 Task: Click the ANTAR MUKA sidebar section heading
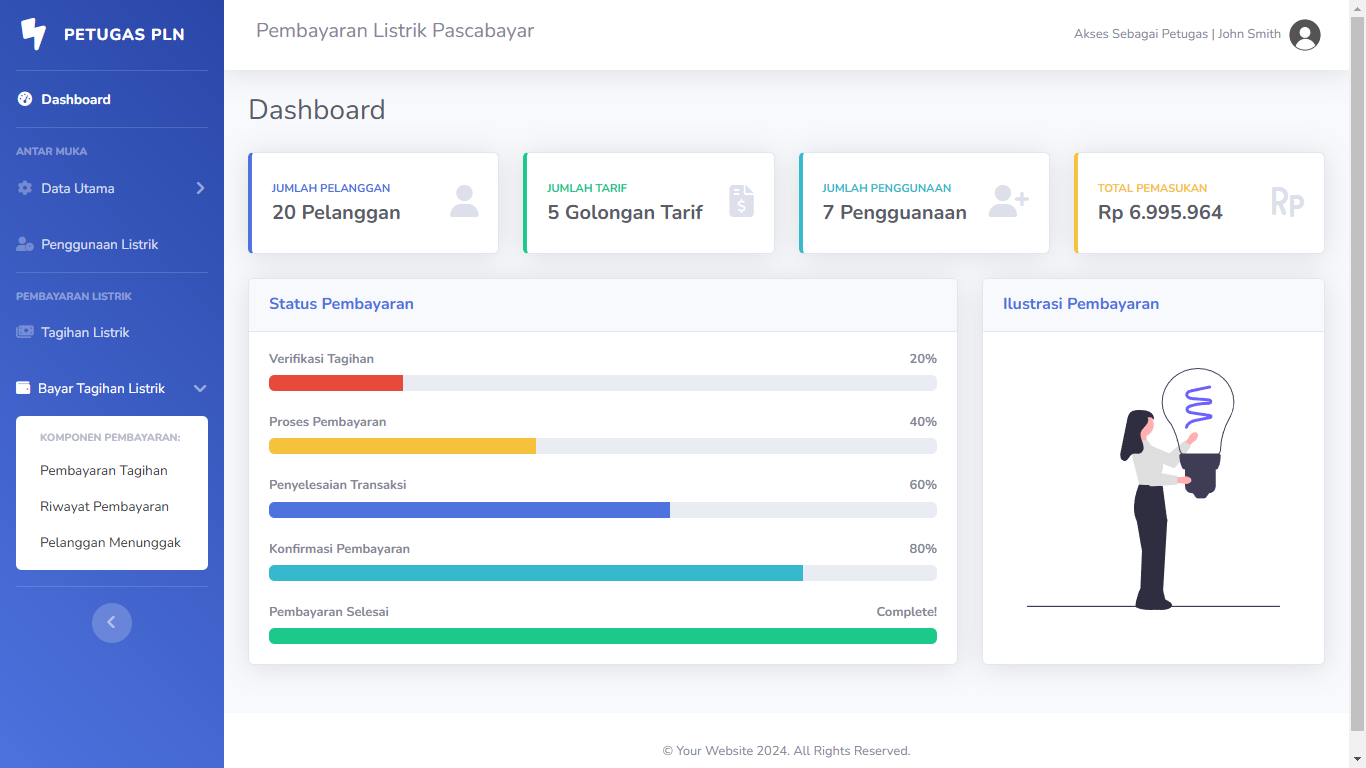(52, 152)
